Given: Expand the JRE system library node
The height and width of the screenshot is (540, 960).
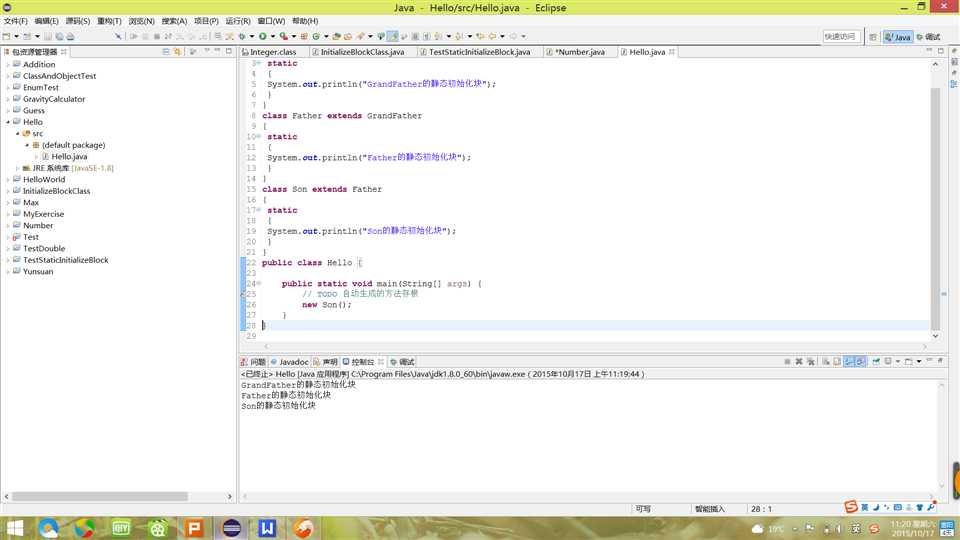Looking at the screenshot, I should pos(17,168).
